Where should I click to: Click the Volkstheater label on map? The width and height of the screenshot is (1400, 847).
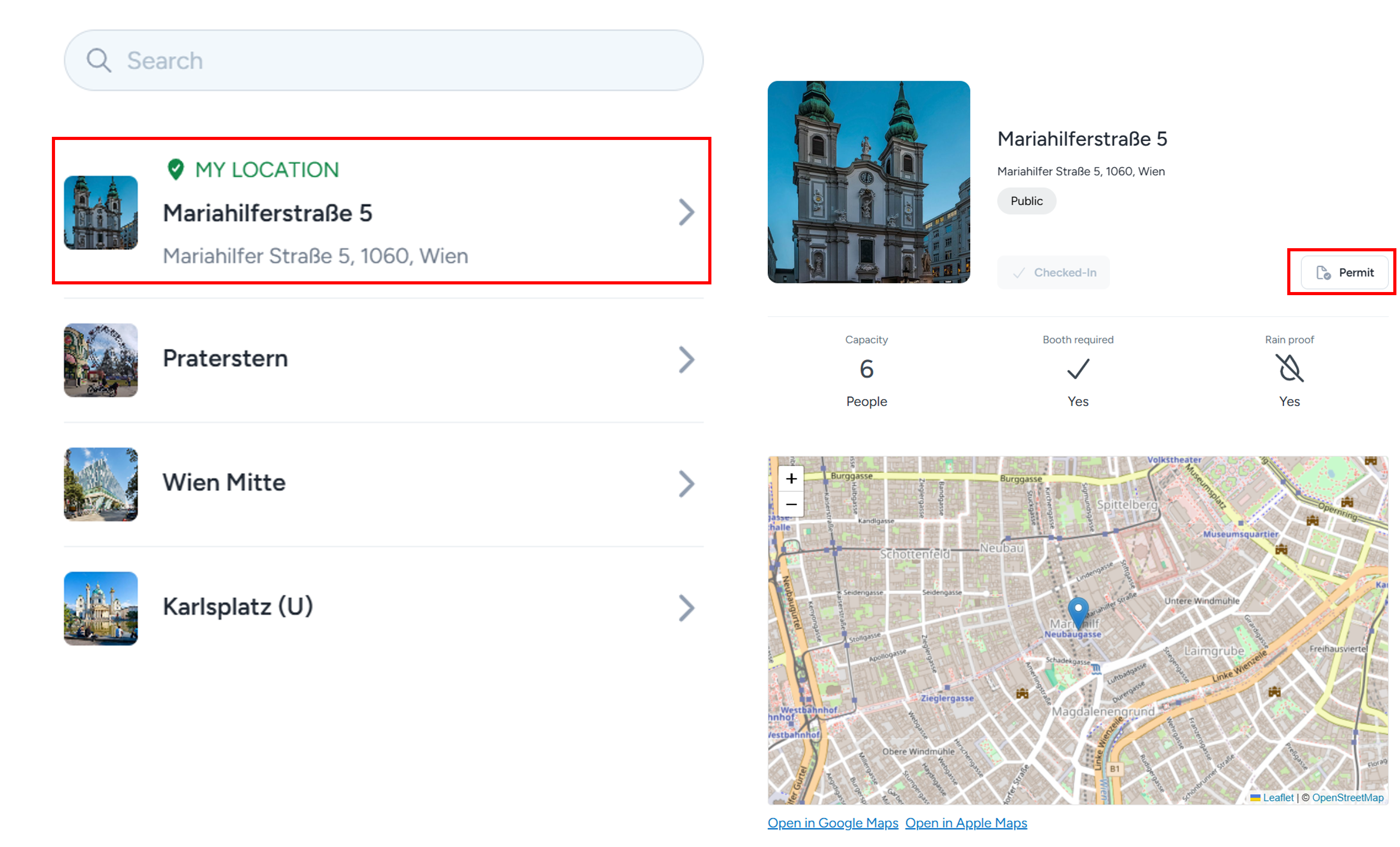[1174, 460]
